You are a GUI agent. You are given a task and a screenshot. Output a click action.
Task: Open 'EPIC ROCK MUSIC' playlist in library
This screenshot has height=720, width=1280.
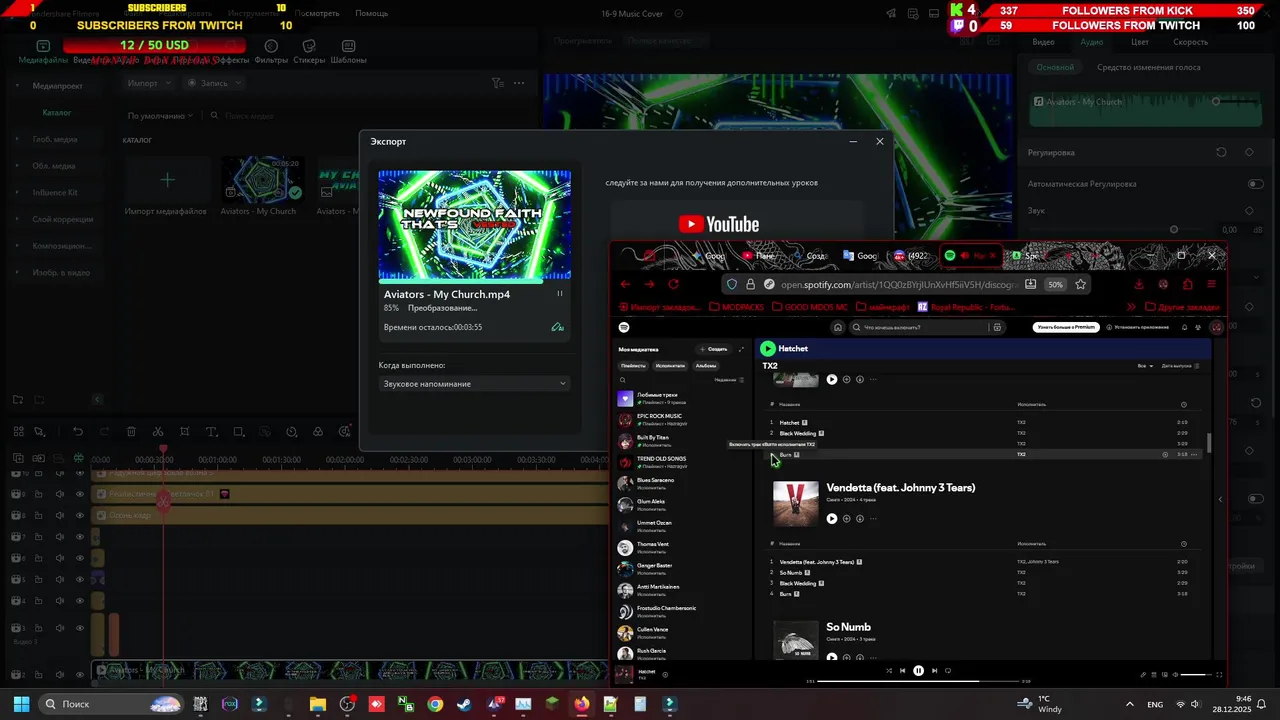point(680,419)
